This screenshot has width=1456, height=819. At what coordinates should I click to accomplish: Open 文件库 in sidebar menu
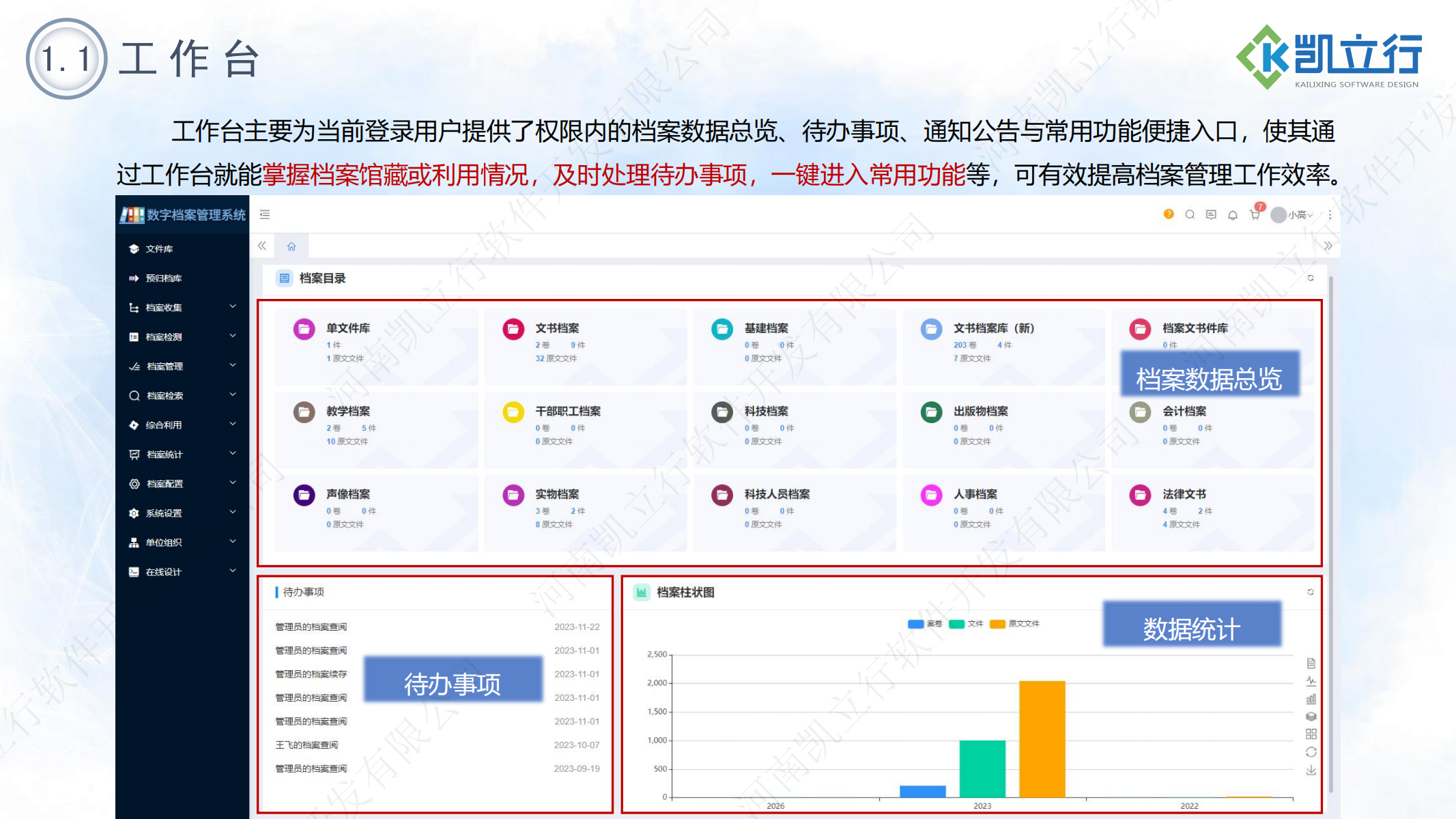coord(159,248)
